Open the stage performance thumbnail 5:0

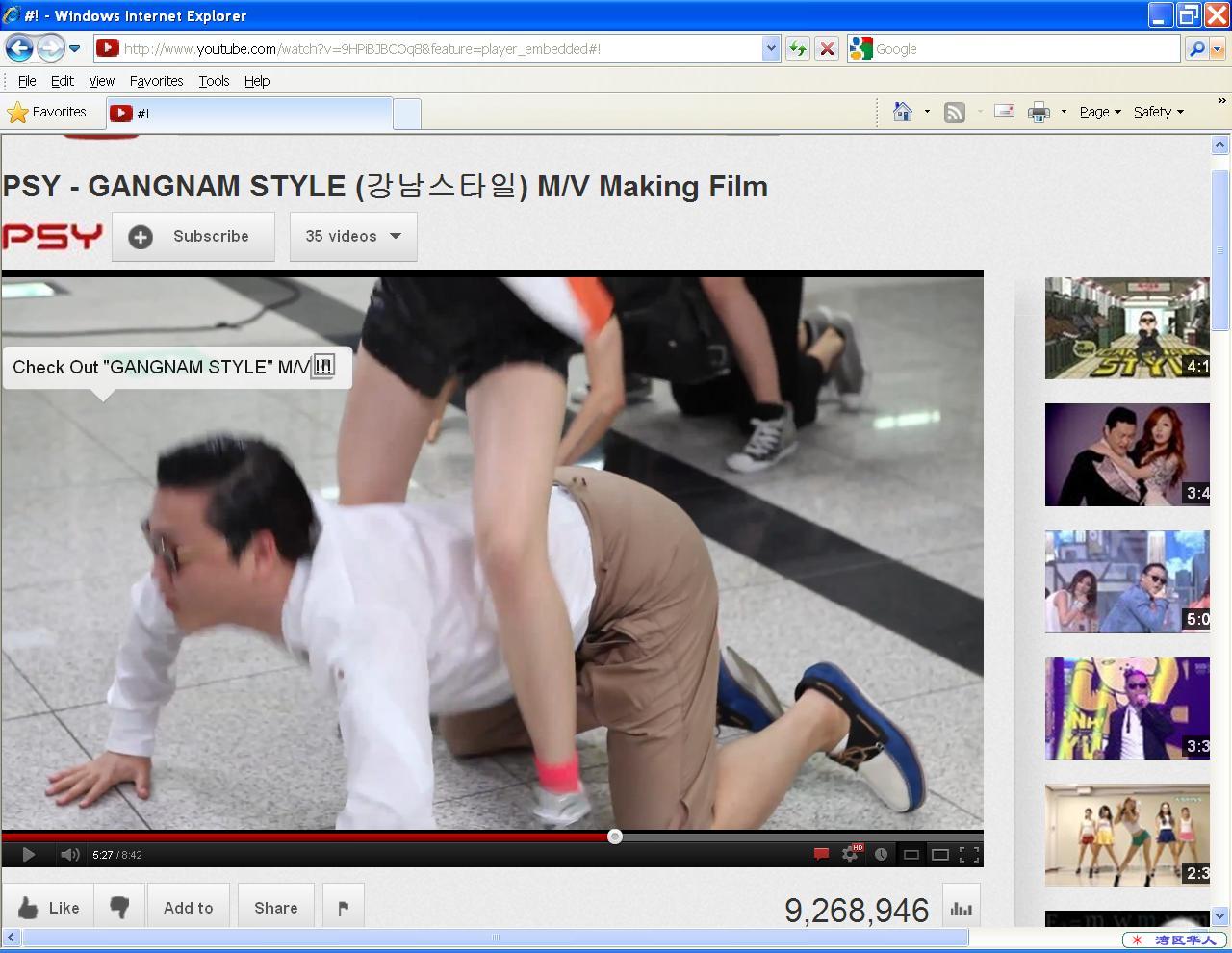coord(1127,581)
